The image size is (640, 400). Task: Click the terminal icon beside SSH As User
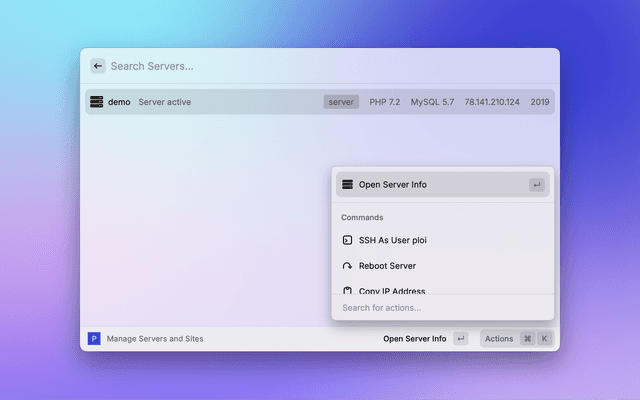coord(347,240)
